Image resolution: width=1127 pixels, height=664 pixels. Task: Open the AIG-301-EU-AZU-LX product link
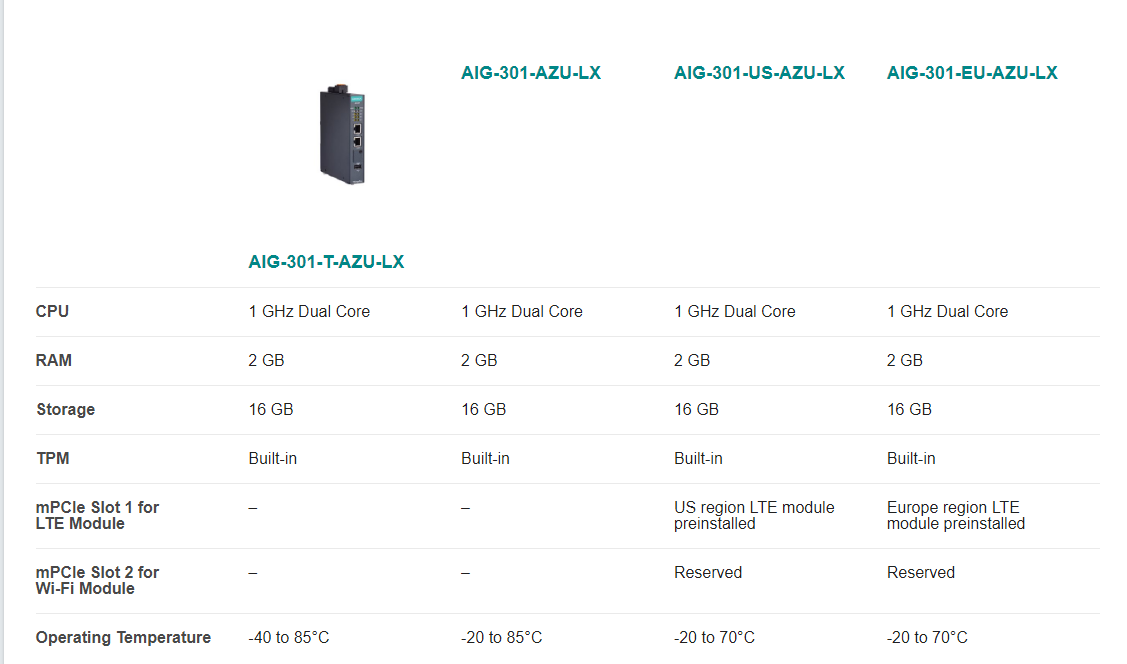tap(972, 73)
